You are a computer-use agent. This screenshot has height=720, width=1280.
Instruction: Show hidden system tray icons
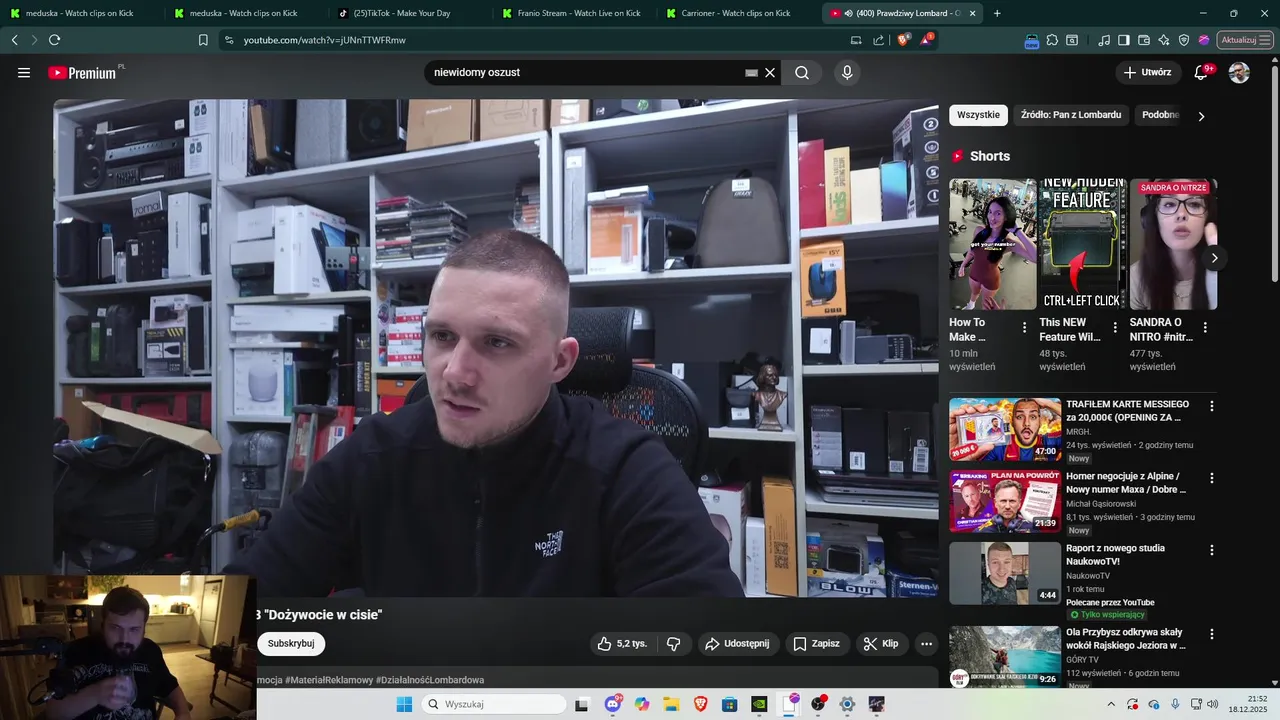(1111, 704)
